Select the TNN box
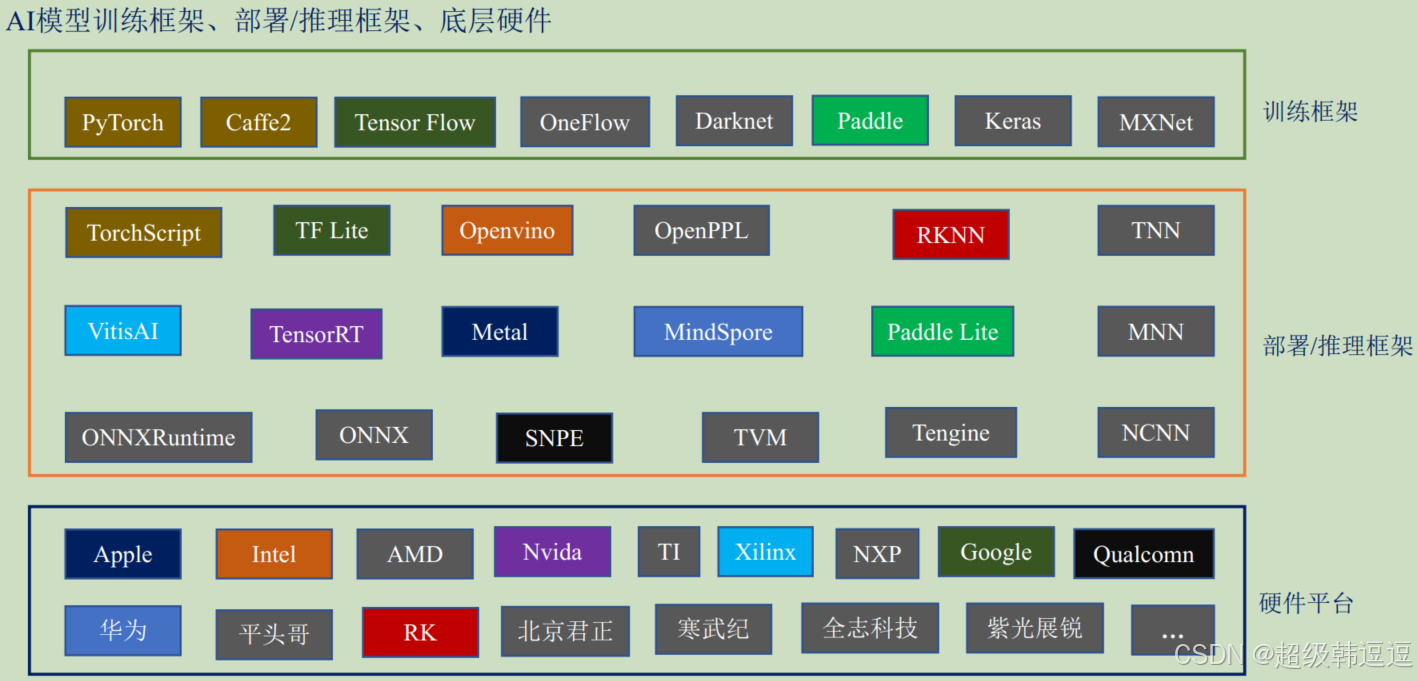This screenshot has width=1418, height=681. tap(1156, 230)
